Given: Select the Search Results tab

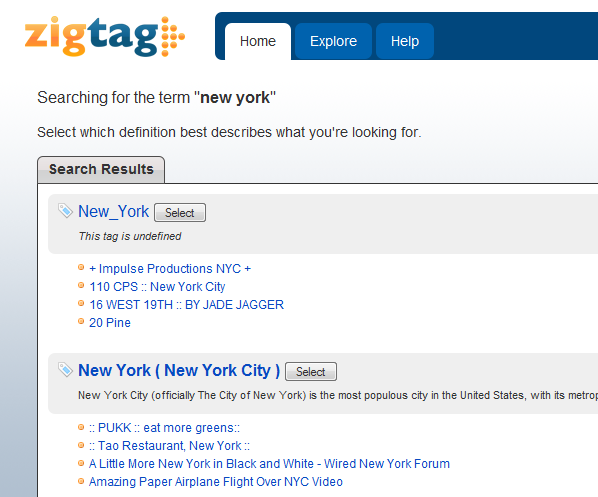Looking at the screenshot, I should pyautogui.click(x=101, y=169).
